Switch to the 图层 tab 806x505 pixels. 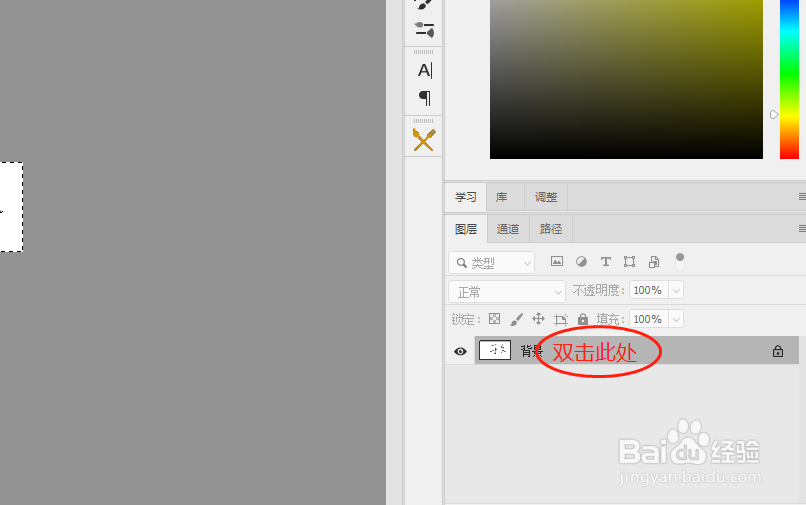tap(466, 229)
